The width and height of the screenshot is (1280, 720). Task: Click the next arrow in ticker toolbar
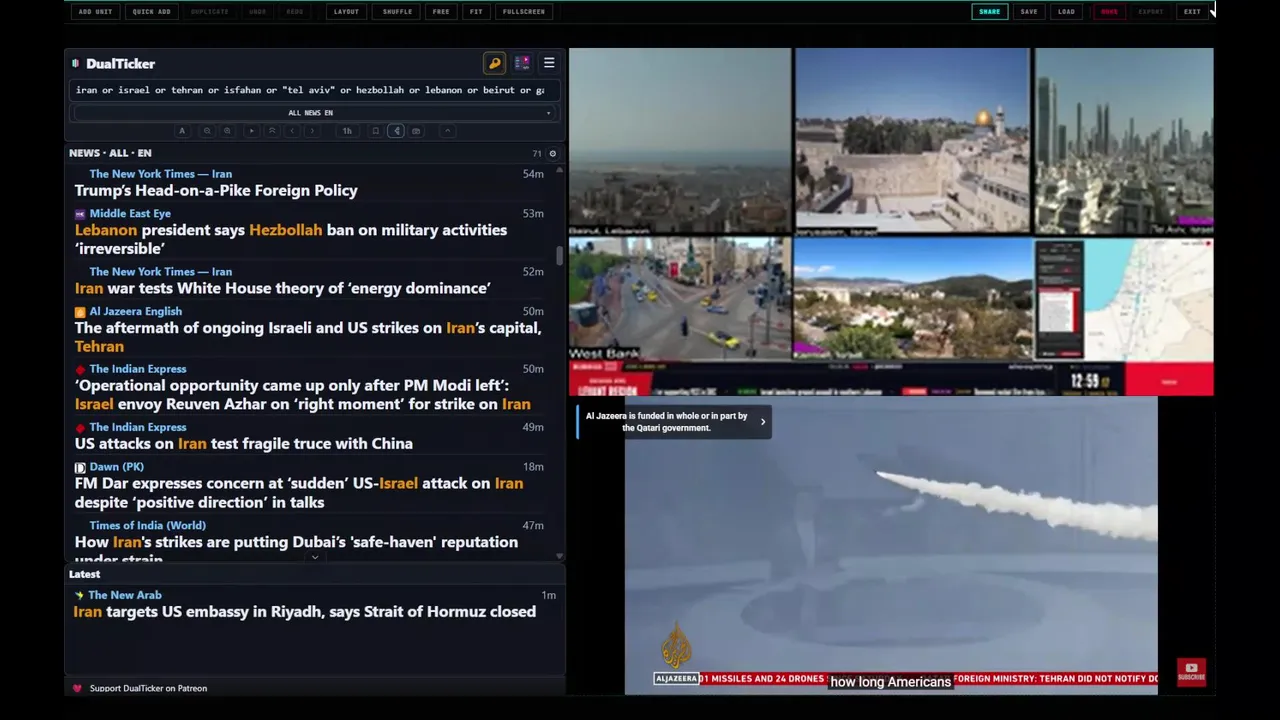tap(312, 131)
